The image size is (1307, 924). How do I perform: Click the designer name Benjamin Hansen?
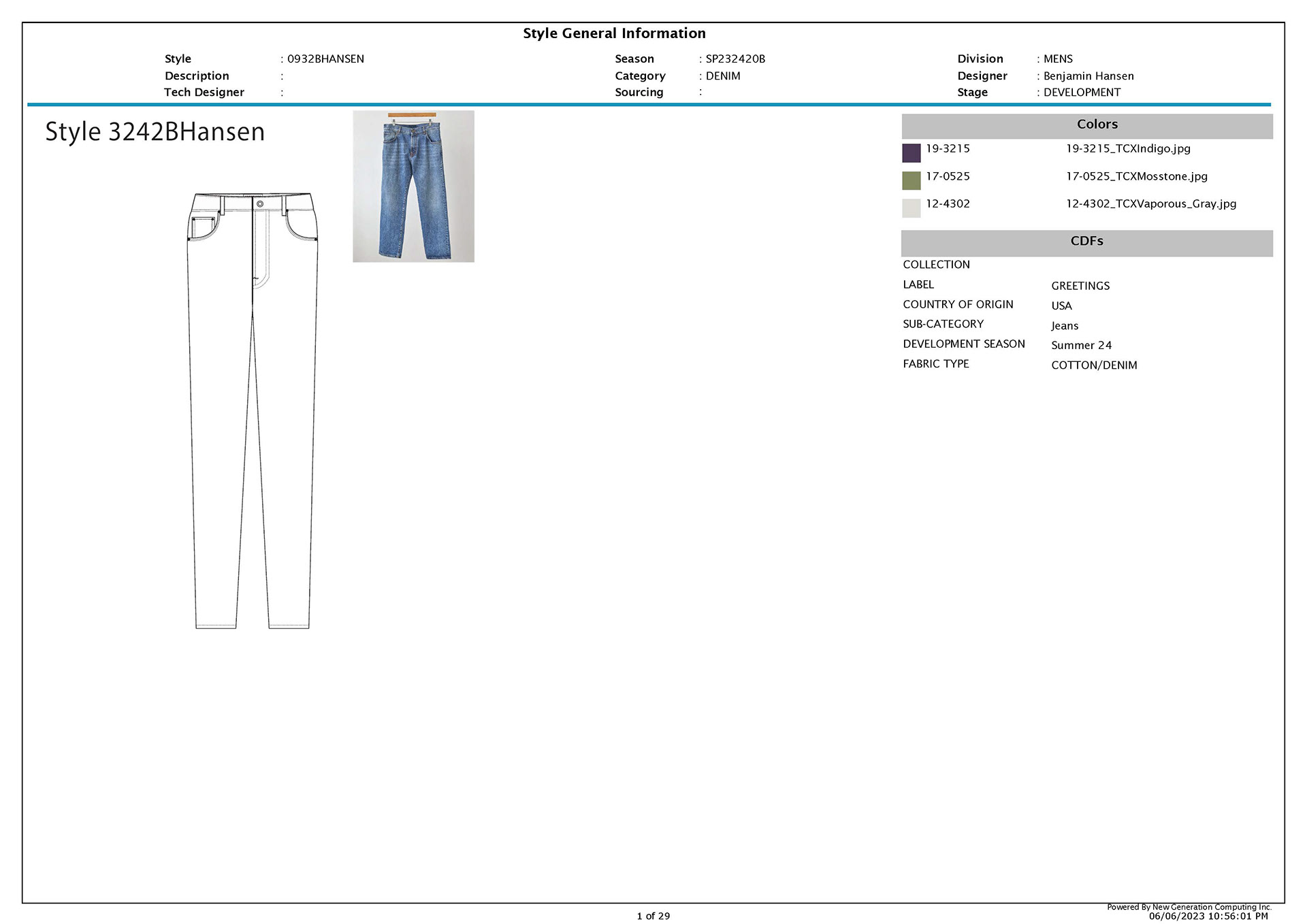(x=1088, y=76)
